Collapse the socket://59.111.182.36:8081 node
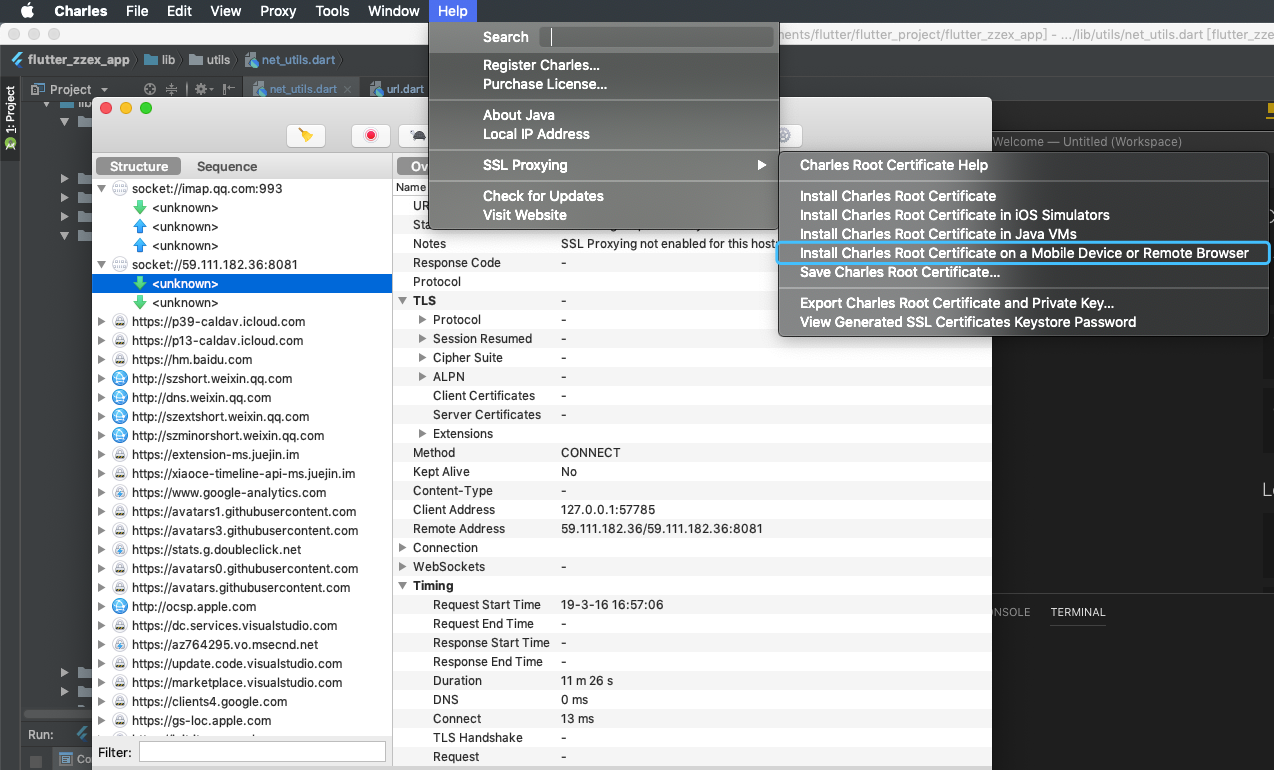 (x=102, y=265)
